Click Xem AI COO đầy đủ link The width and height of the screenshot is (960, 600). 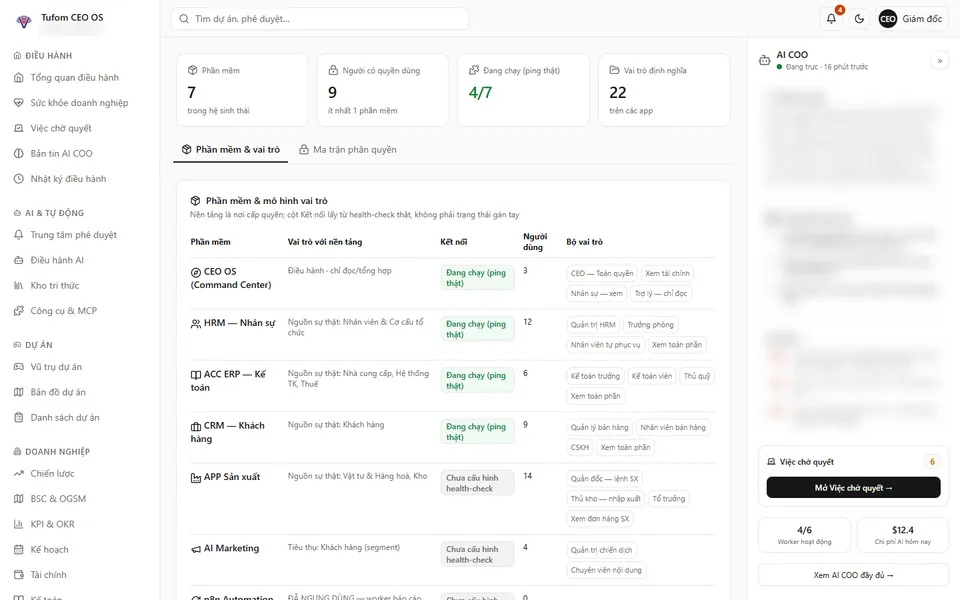click(x=853, y=576)
